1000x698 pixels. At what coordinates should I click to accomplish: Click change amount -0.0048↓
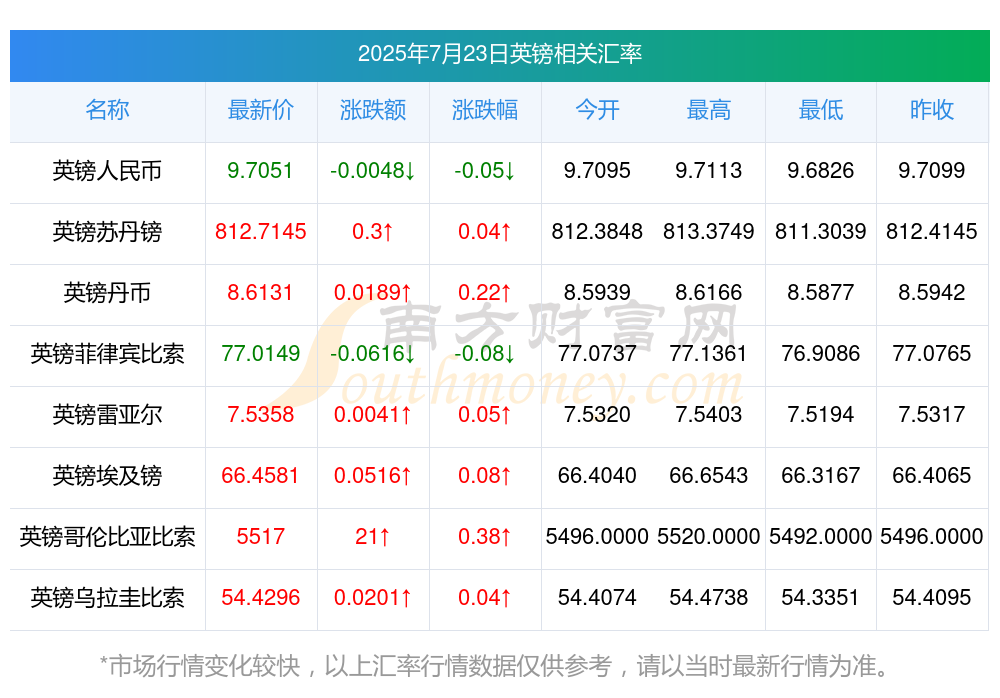tap(372, 170)
